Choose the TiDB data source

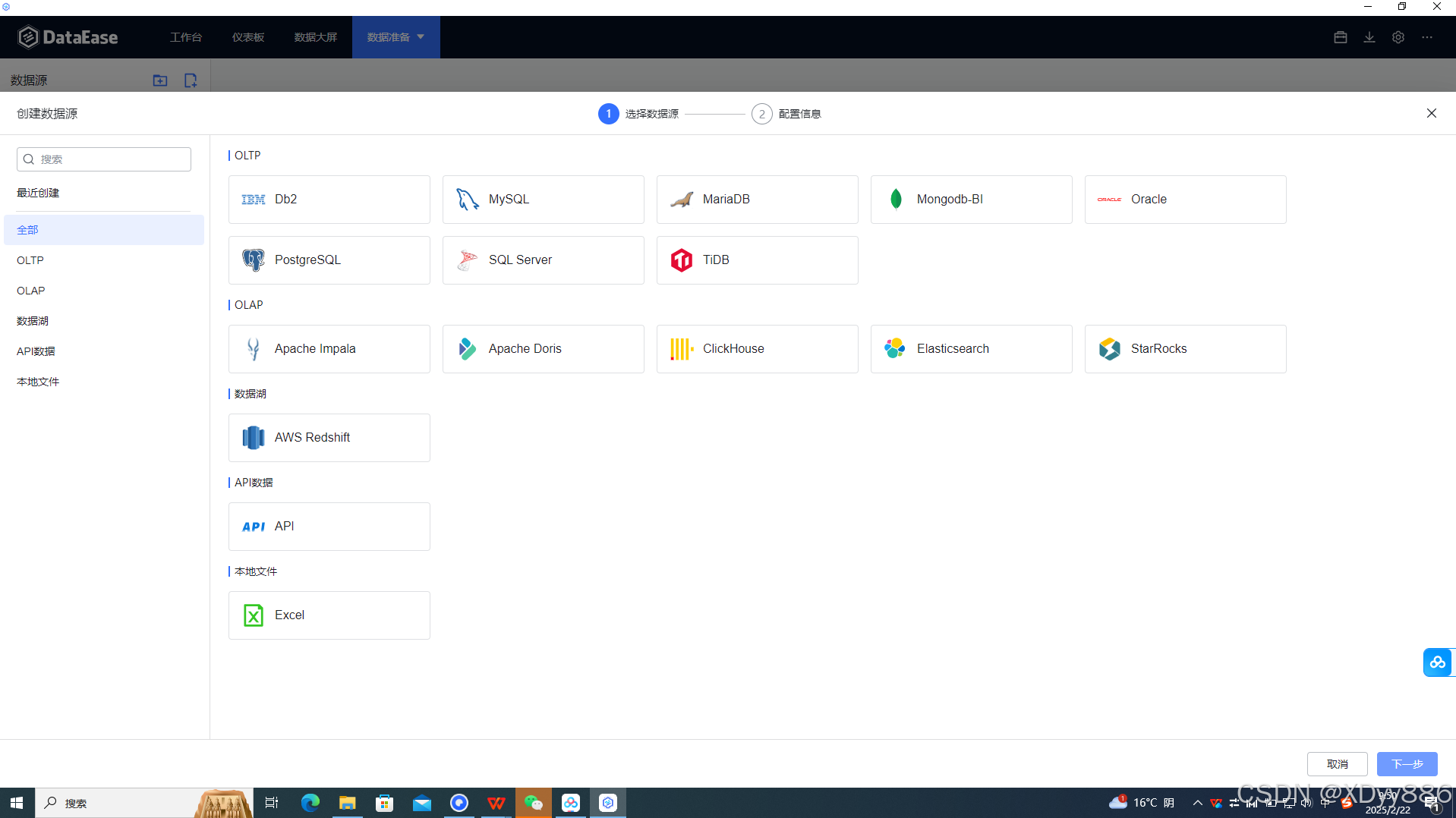[757, 260]
